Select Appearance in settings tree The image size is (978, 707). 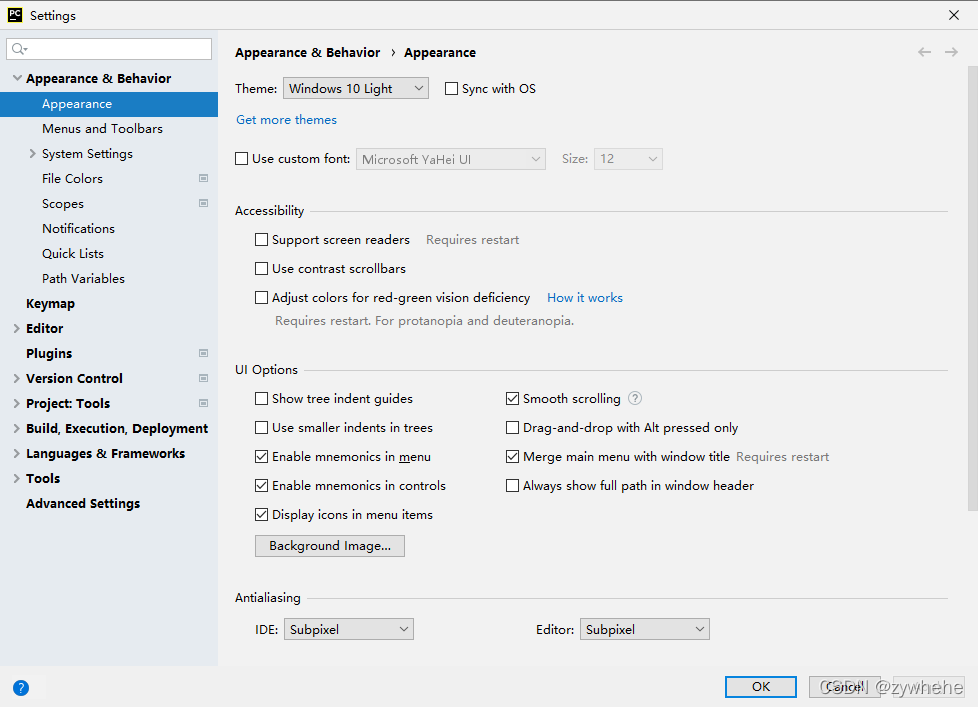(109, 104)
